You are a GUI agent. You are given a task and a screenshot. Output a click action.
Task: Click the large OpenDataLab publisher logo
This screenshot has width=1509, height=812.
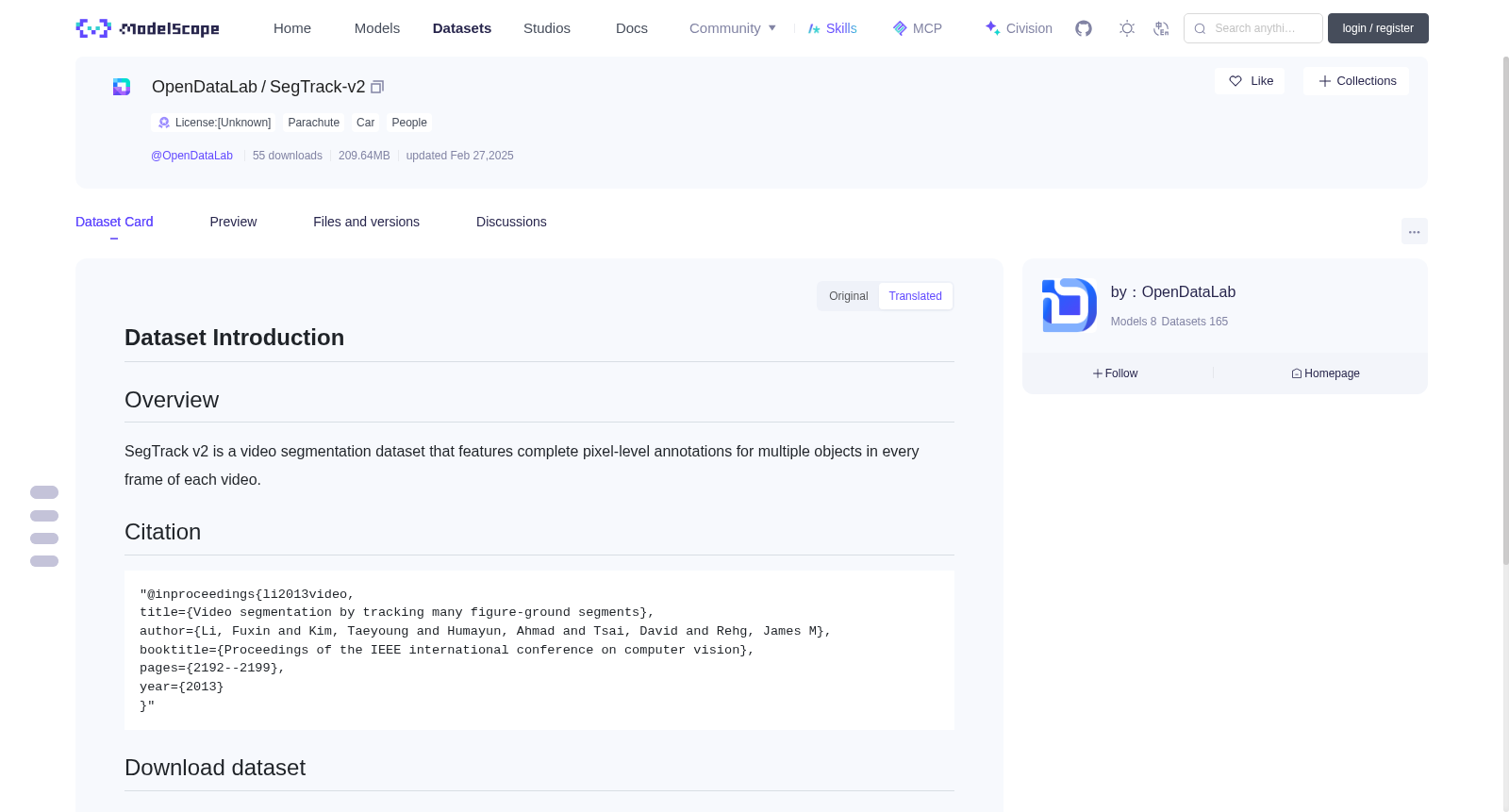coord(1070,306)
